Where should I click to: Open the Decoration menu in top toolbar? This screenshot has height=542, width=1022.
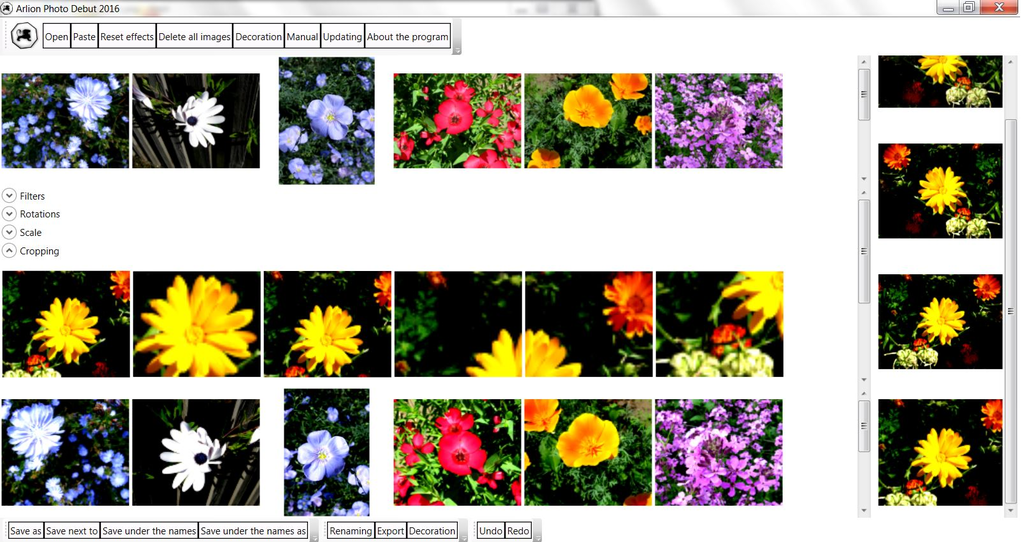258,37
